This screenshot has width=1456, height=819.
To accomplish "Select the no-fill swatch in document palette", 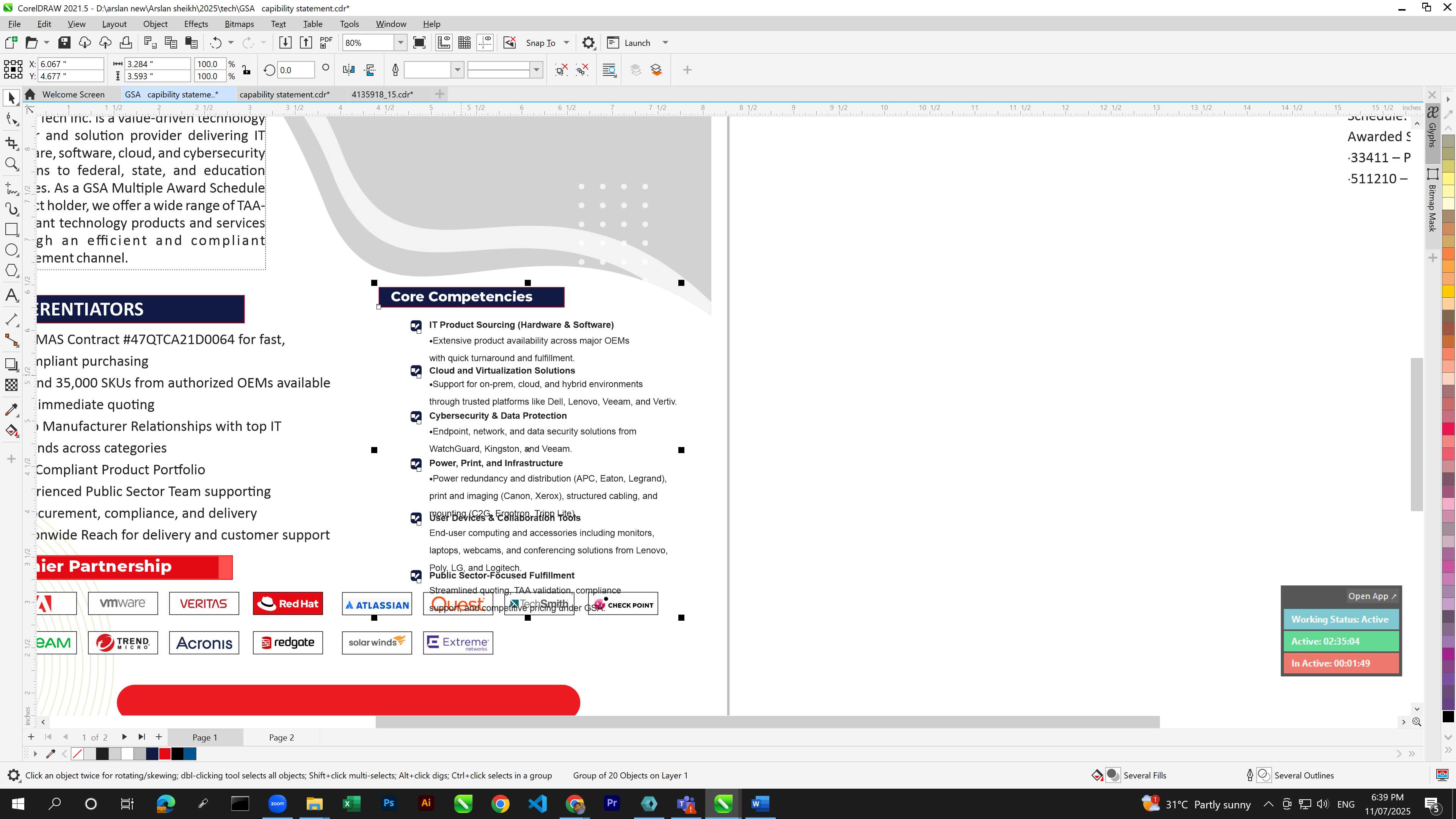I will point(77,753).
